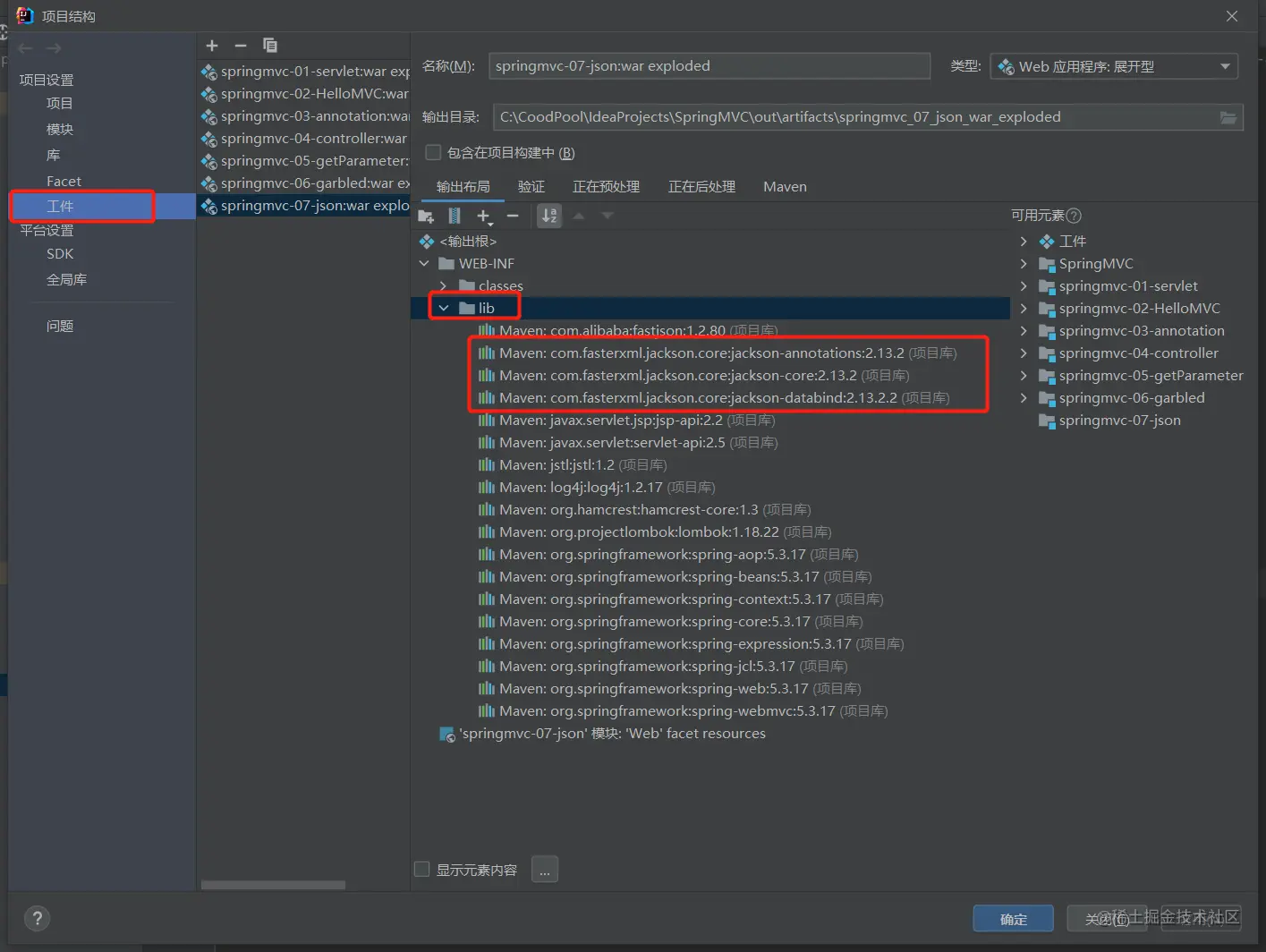Click fastjson library icon

[x=487, y=331]
